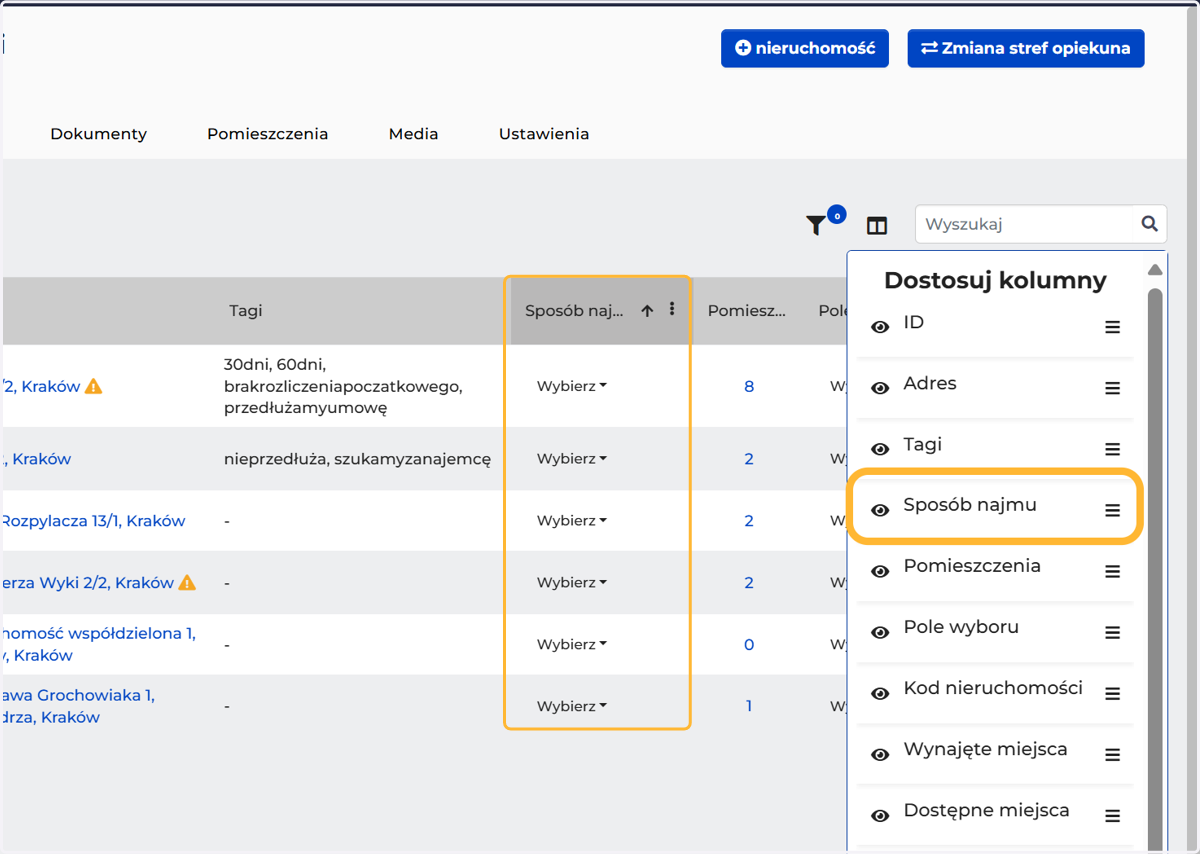Click warning icon next to Wyki 2/2
The width and height of the screenshot is (1200, 854).
[x=187, y=582]
